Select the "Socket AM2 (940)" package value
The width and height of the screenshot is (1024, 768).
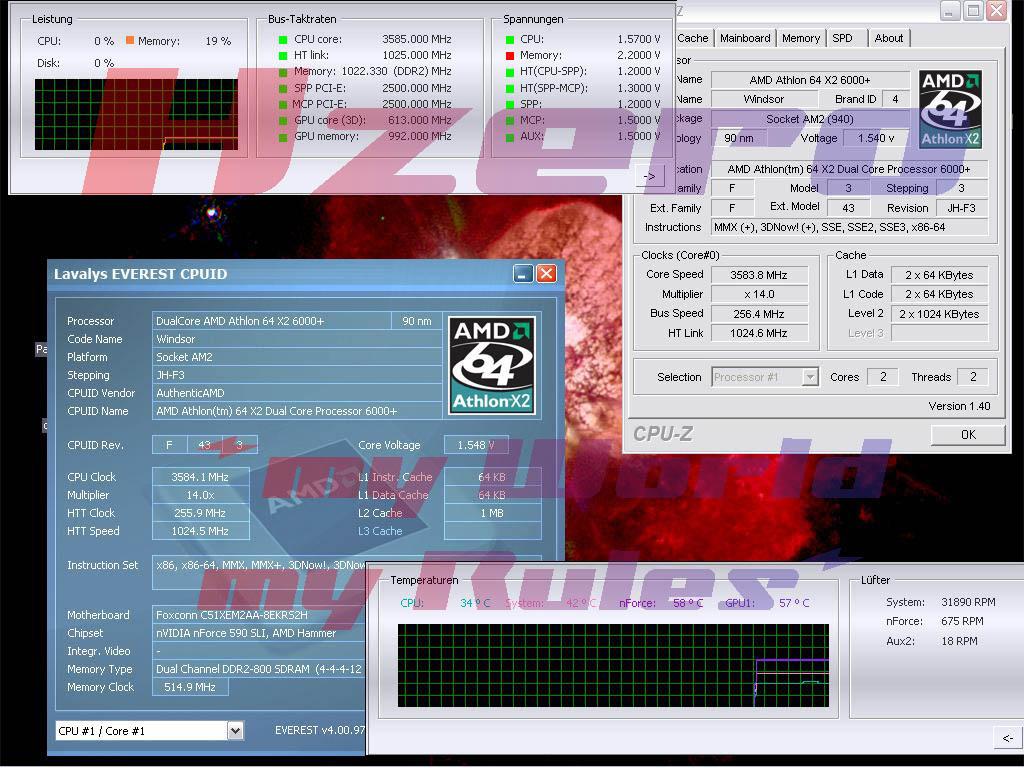[810, 120]
